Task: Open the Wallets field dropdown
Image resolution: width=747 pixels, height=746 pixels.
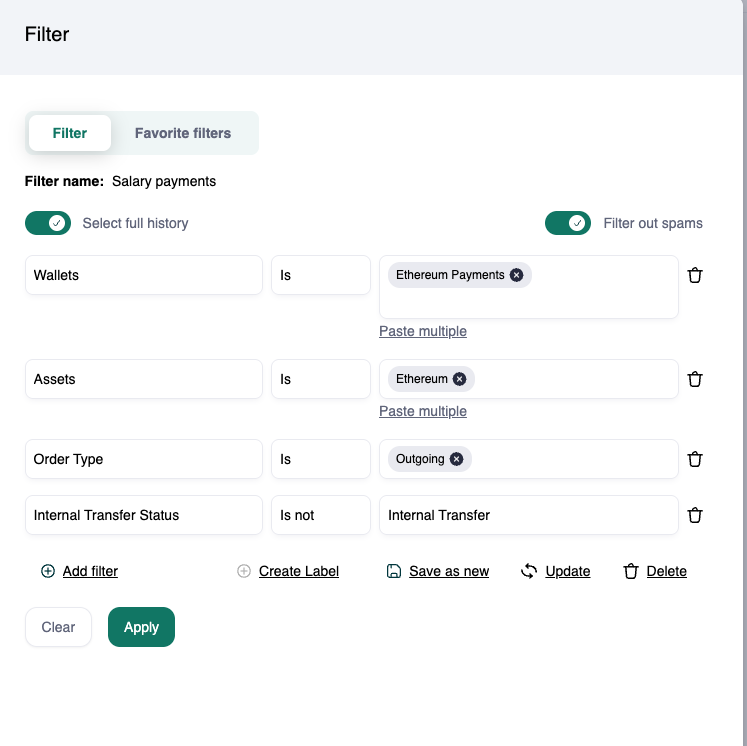Action: [x=143, y=275]
